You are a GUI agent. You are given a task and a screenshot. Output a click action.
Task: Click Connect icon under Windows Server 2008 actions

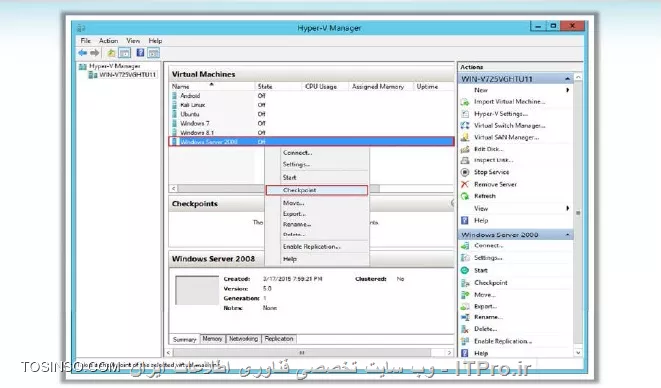(x=465, y=245)
